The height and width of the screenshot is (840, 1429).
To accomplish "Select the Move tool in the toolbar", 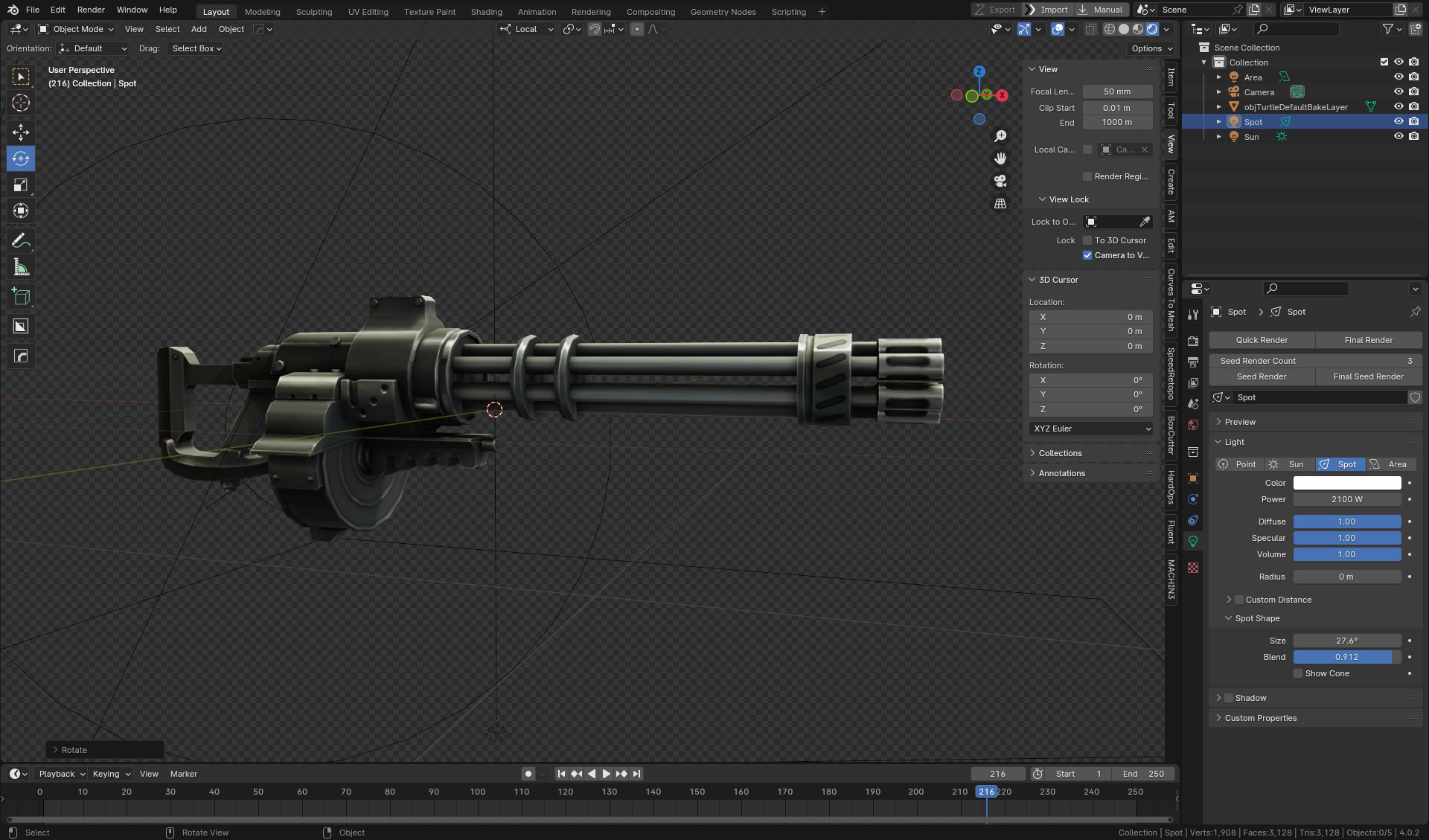I will 21,132.
